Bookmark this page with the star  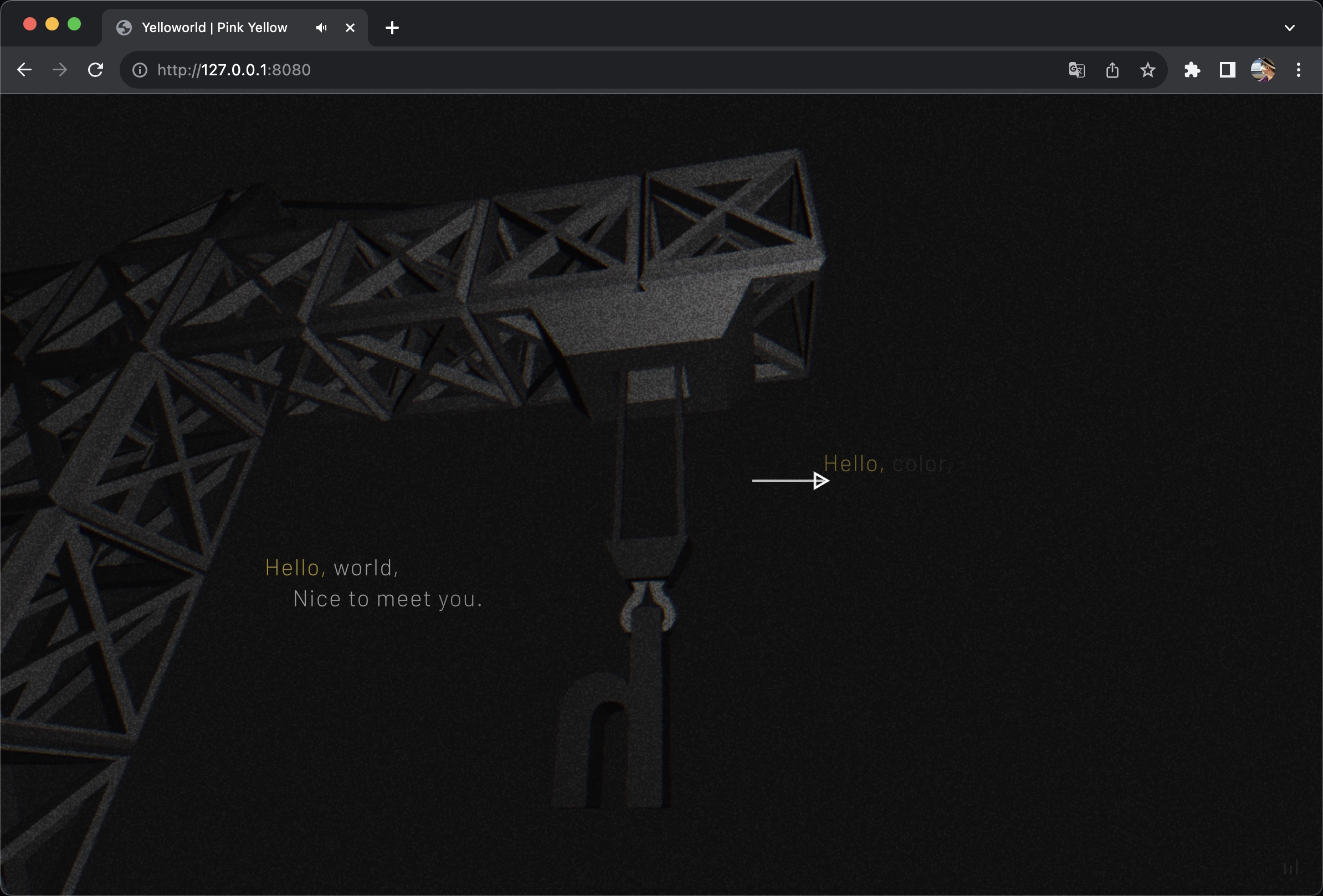(x=1148, y=70)
